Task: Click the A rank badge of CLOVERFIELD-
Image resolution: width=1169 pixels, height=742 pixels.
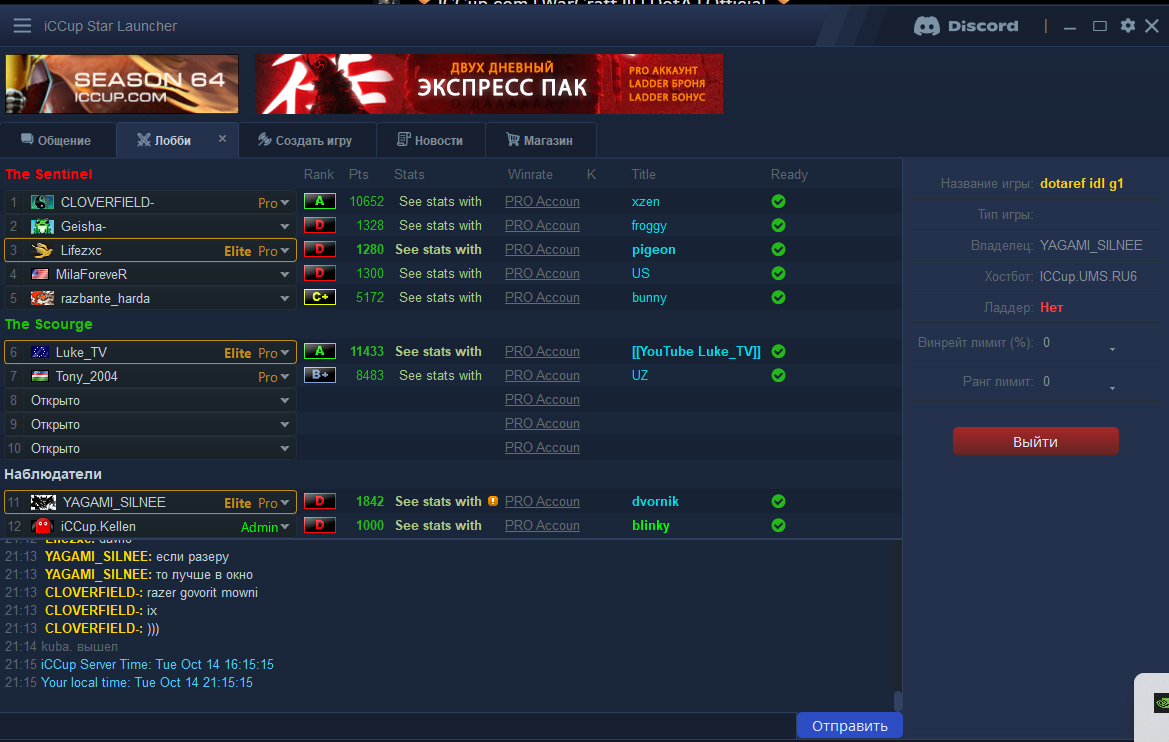Action: point(320,201)
